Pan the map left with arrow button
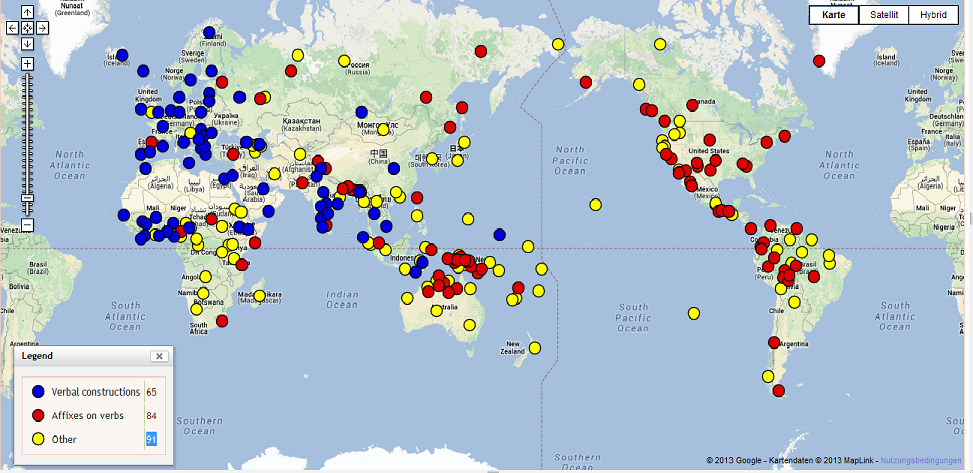Image resolution: width=973 pixels, height=473 pixels. pos(12,28)
